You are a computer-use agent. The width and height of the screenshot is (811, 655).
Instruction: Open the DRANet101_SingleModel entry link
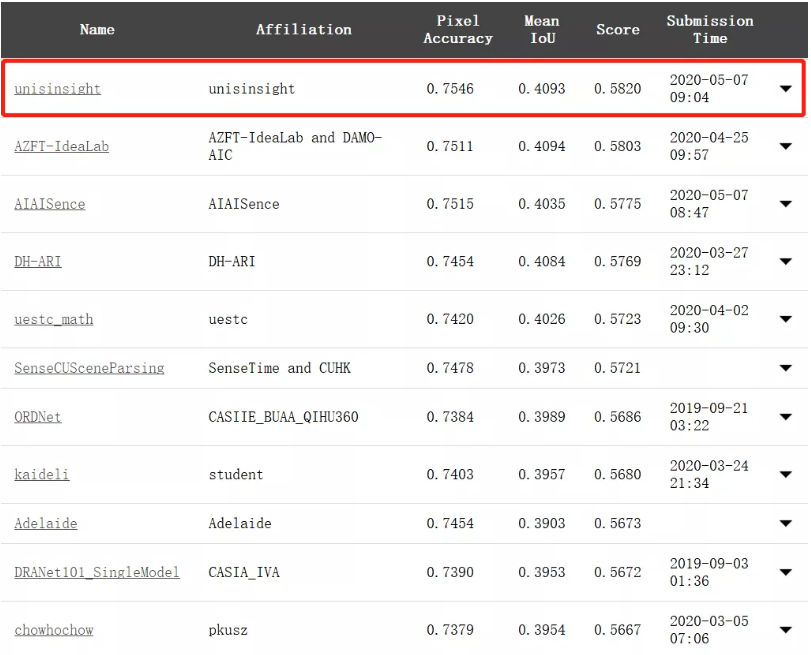point(97,572)
